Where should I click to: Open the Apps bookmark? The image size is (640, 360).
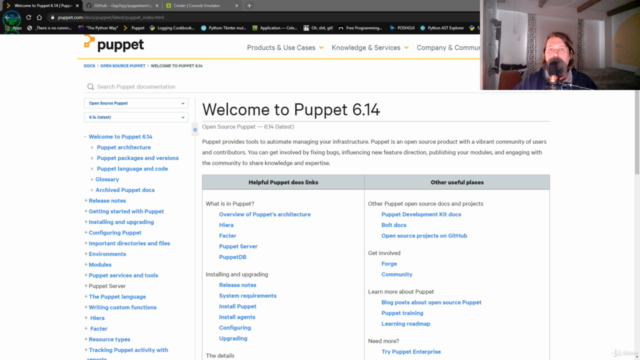coord(13,28)
